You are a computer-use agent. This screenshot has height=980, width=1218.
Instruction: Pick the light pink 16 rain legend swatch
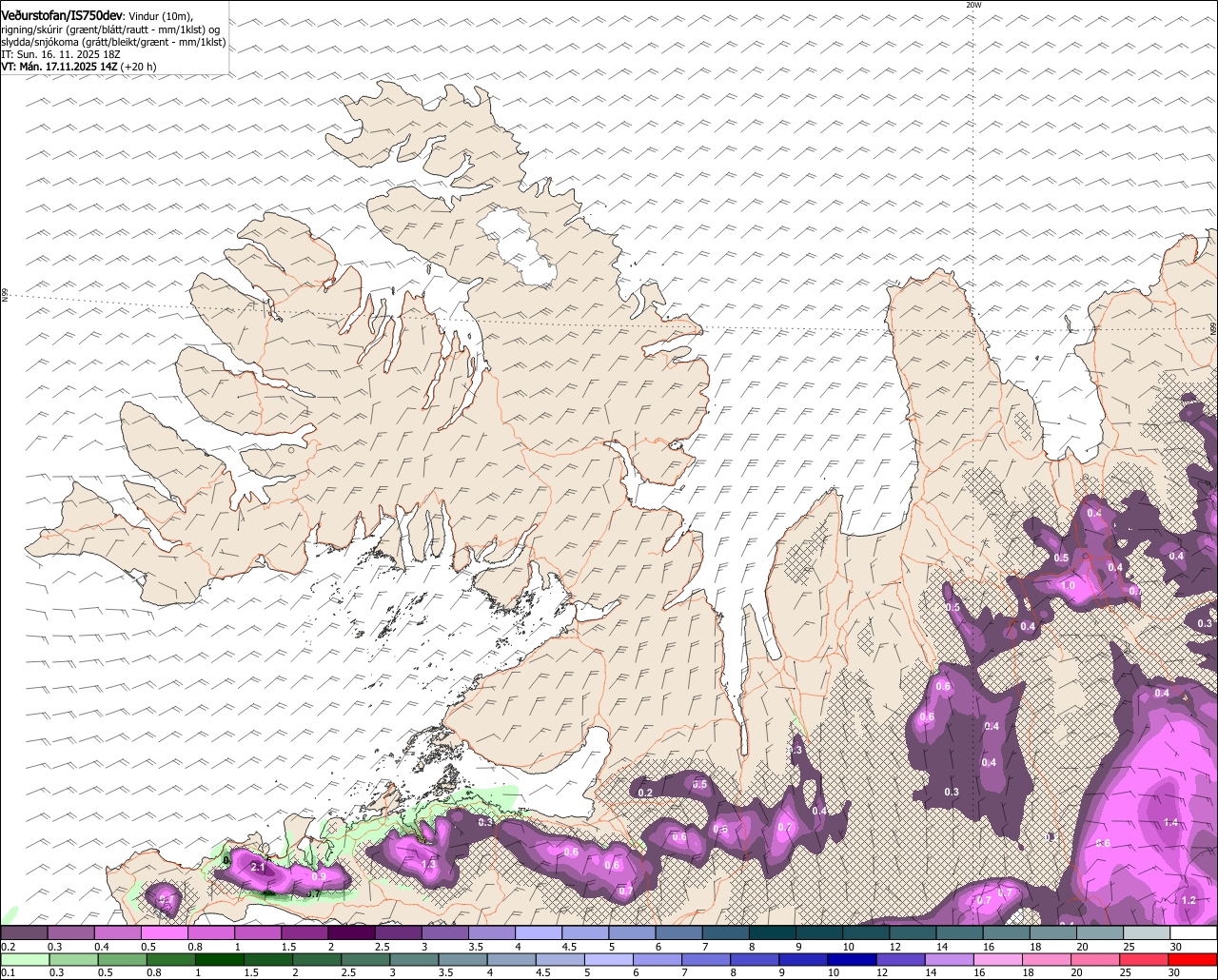(998, 959)
